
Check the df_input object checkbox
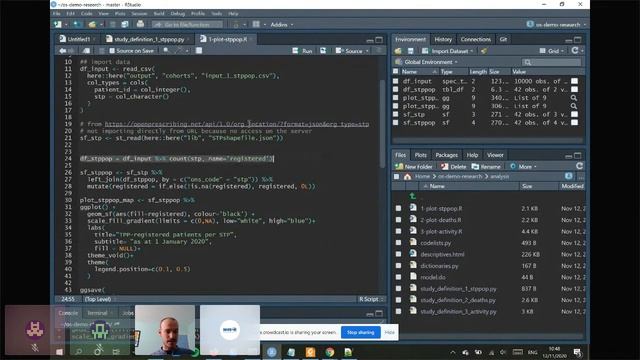pos(395,81)
